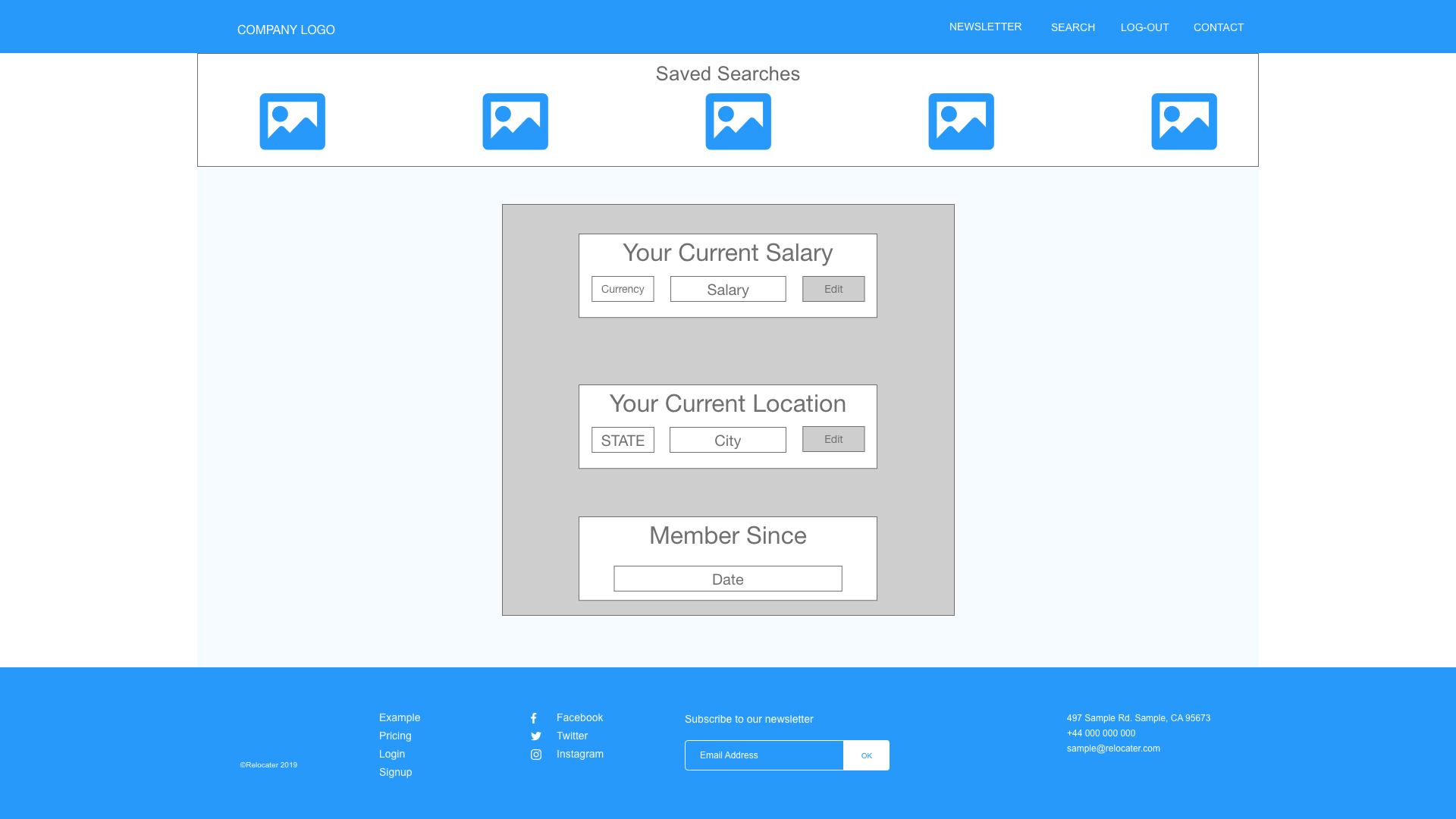
Task: Expand the STATE location dropdown
Action: [x=622, y=440]
